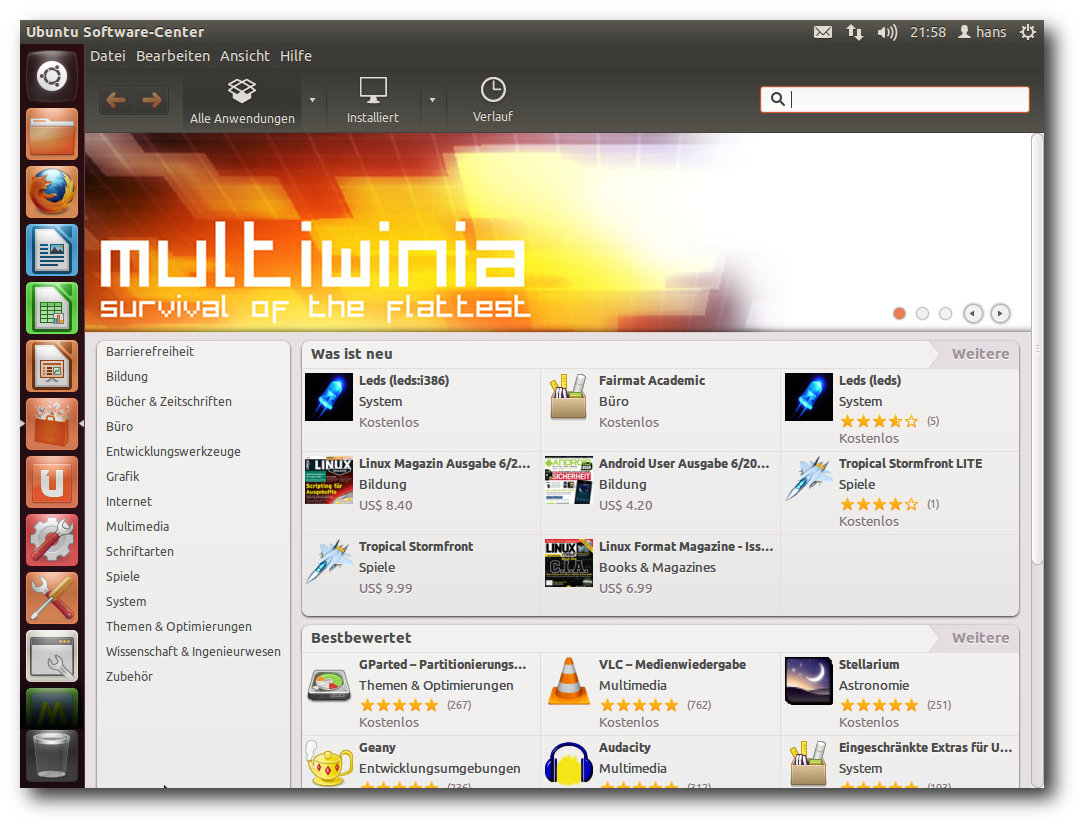
Task: Click the Leds (leds:i386) LED icon
Action: point(329,397)
